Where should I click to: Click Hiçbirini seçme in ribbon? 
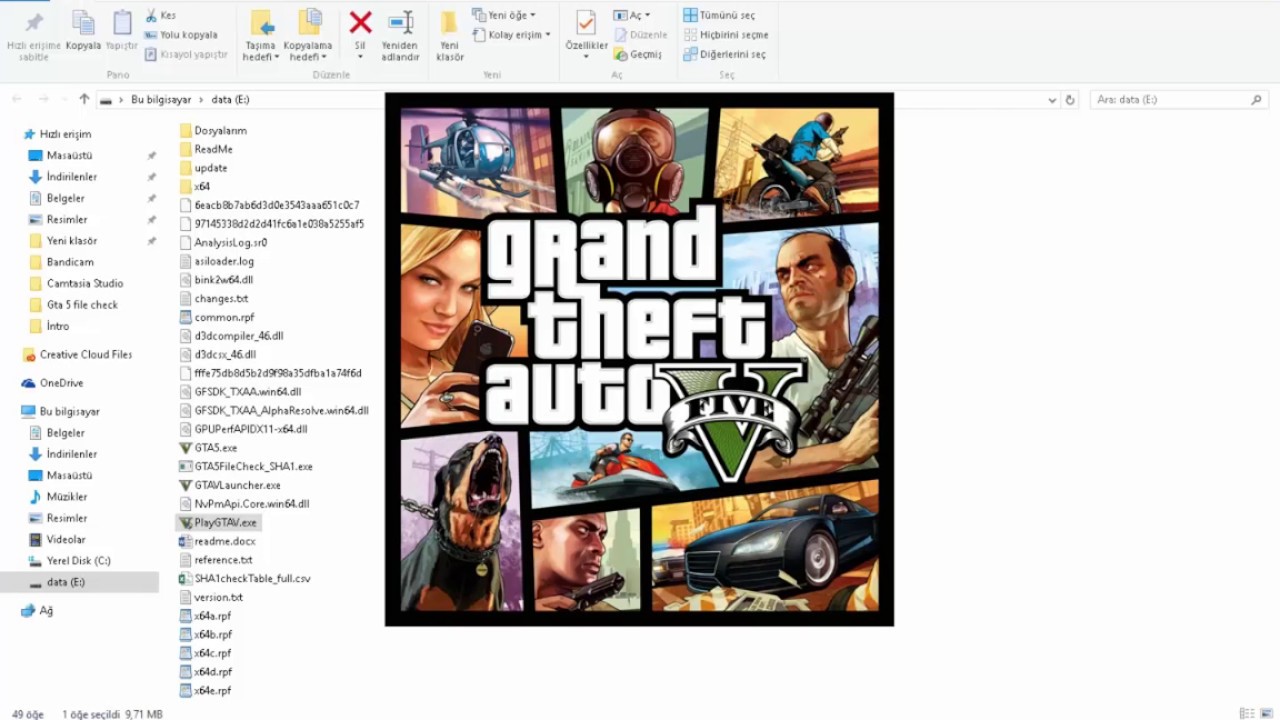(726, 35)
